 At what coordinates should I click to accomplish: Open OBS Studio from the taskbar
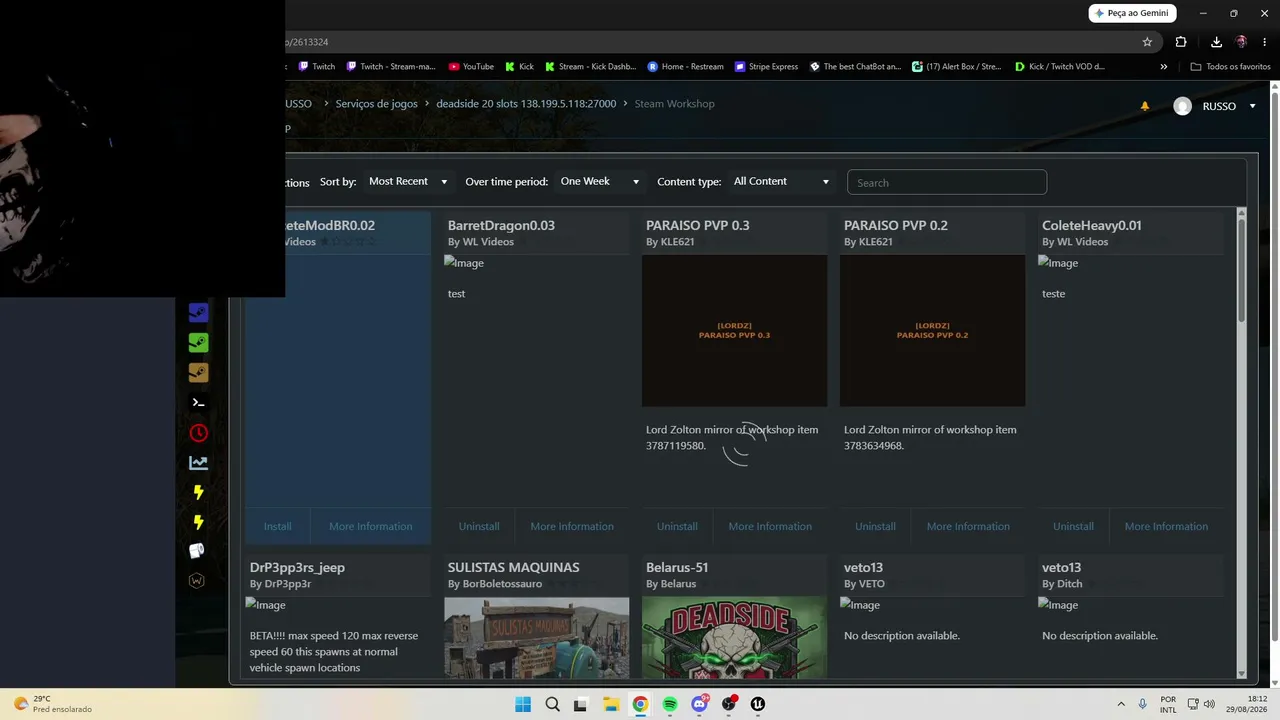[729, 704]
